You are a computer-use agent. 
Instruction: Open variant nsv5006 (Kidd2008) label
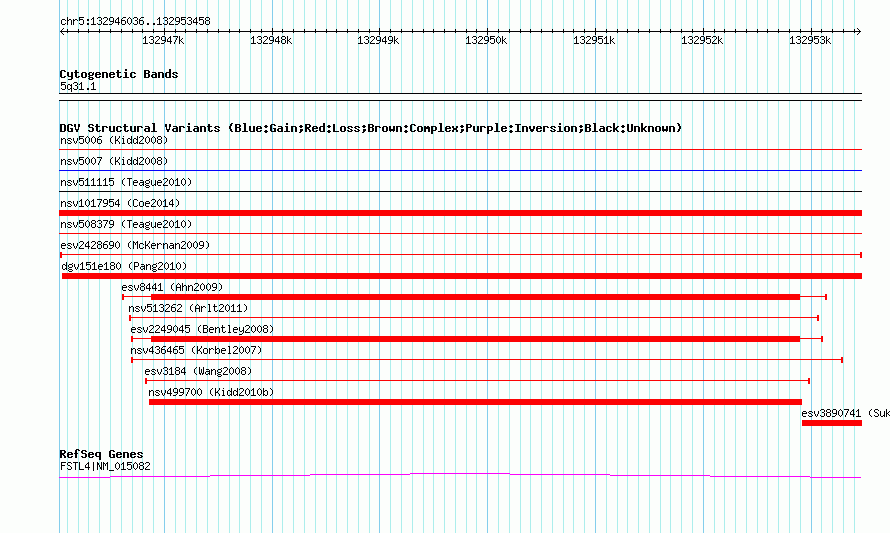(x=114, y=140)
